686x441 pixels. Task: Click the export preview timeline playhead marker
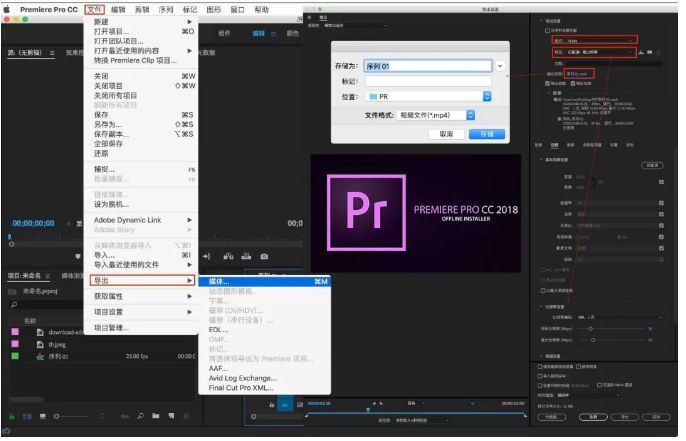[368, 410]
